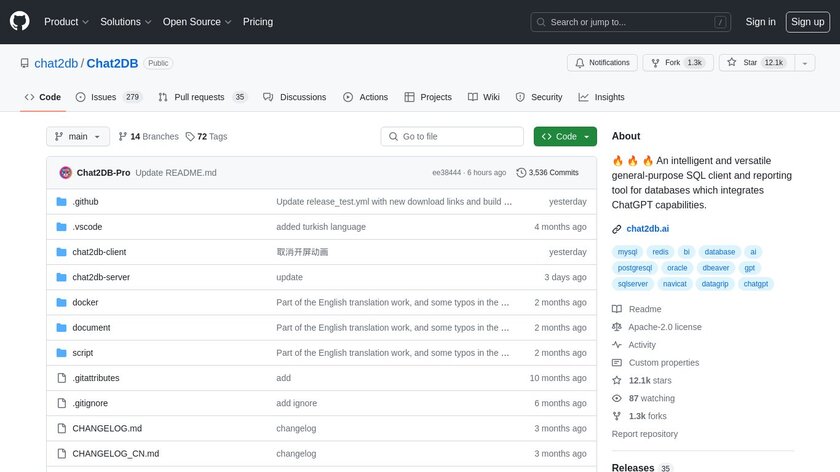Open the CHANGELOG.md file
This screenshot has height=472, width=840.
point(107,428)
